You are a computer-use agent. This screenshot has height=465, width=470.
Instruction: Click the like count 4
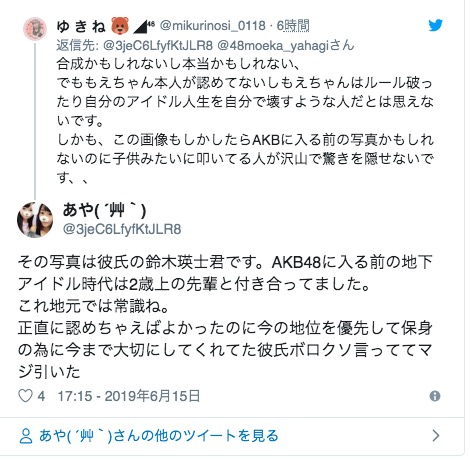[x=41, y=396]
